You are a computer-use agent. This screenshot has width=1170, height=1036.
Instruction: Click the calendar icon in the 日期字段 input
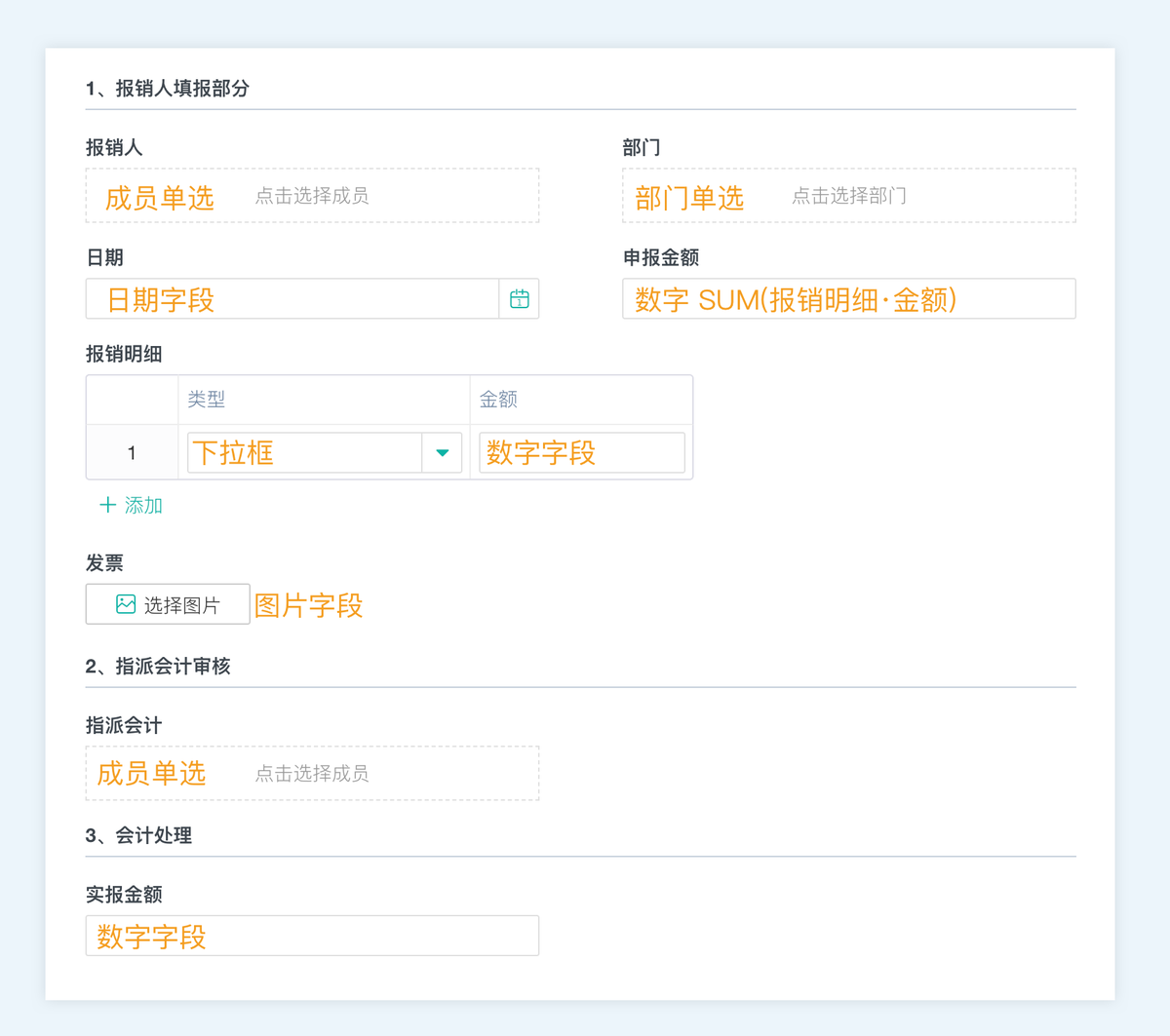coord(520,299)
